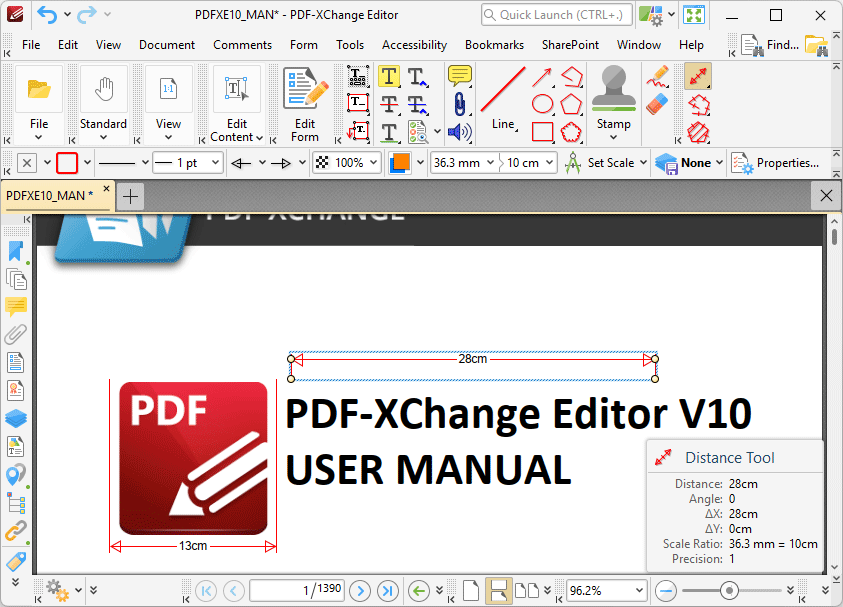The image size is (843, 607).
Task: Click the Edit Form tool
Action: coord(305,104)
